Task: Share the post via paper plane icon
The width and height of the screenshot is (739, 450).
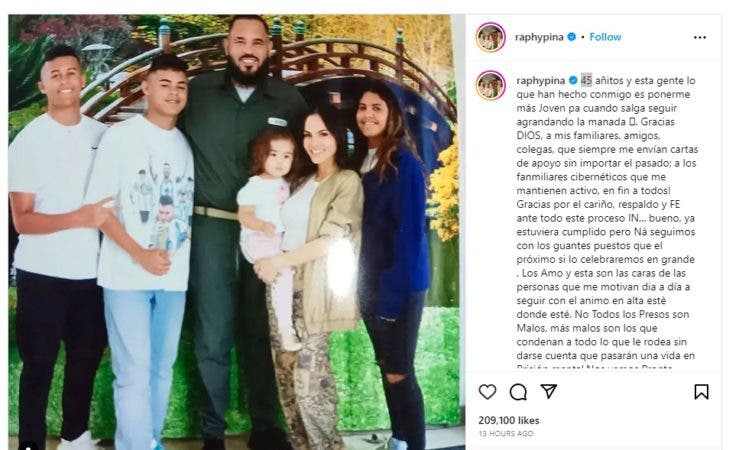Action: 549,391
